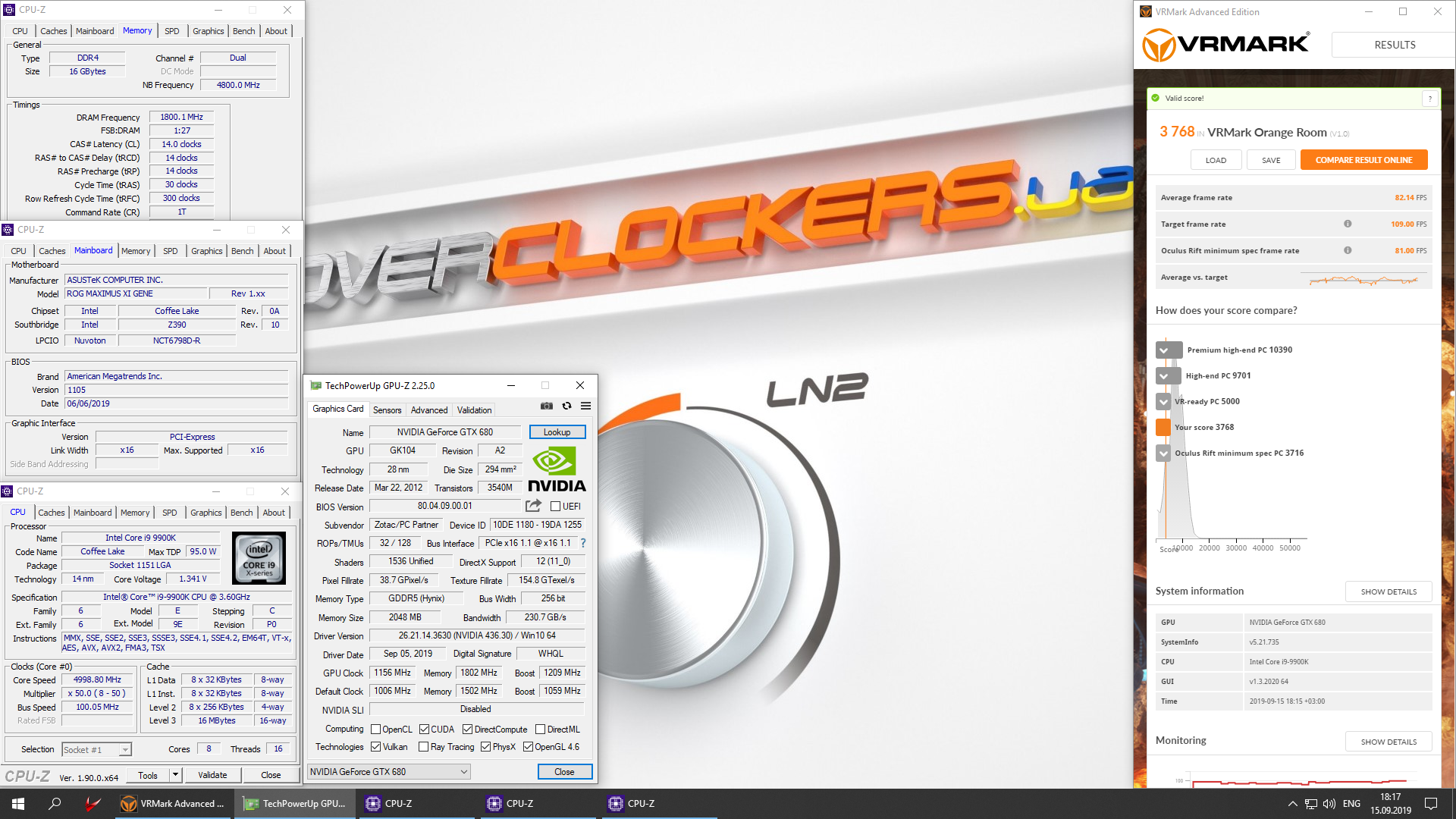This screenshot has width=1456, height=819.
Task: Toggle the OpenCL checkbox
Action: pyautogui.click(x=375, y=730)
